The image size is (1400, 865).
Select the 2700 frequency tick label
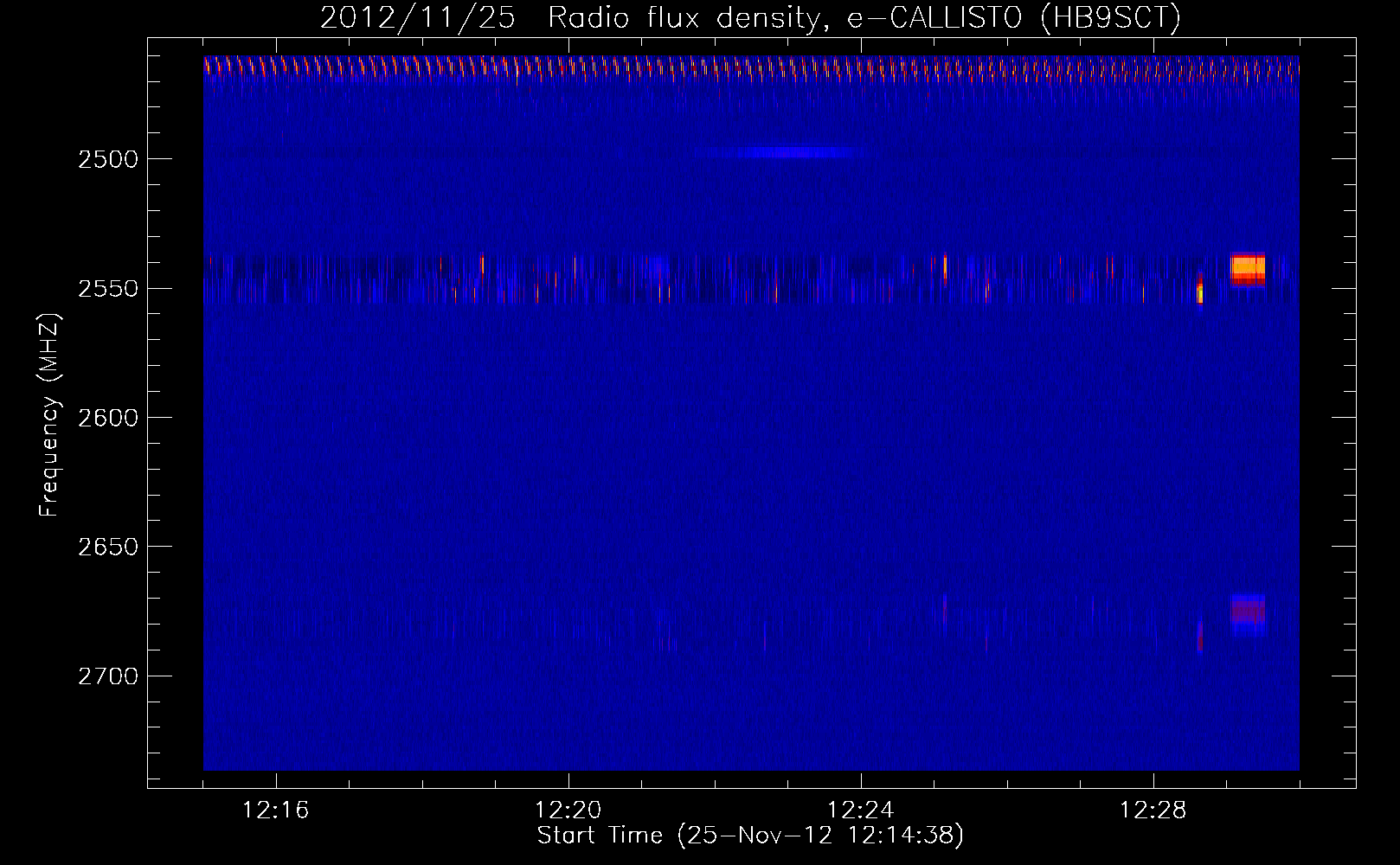(x=108, y=676)
